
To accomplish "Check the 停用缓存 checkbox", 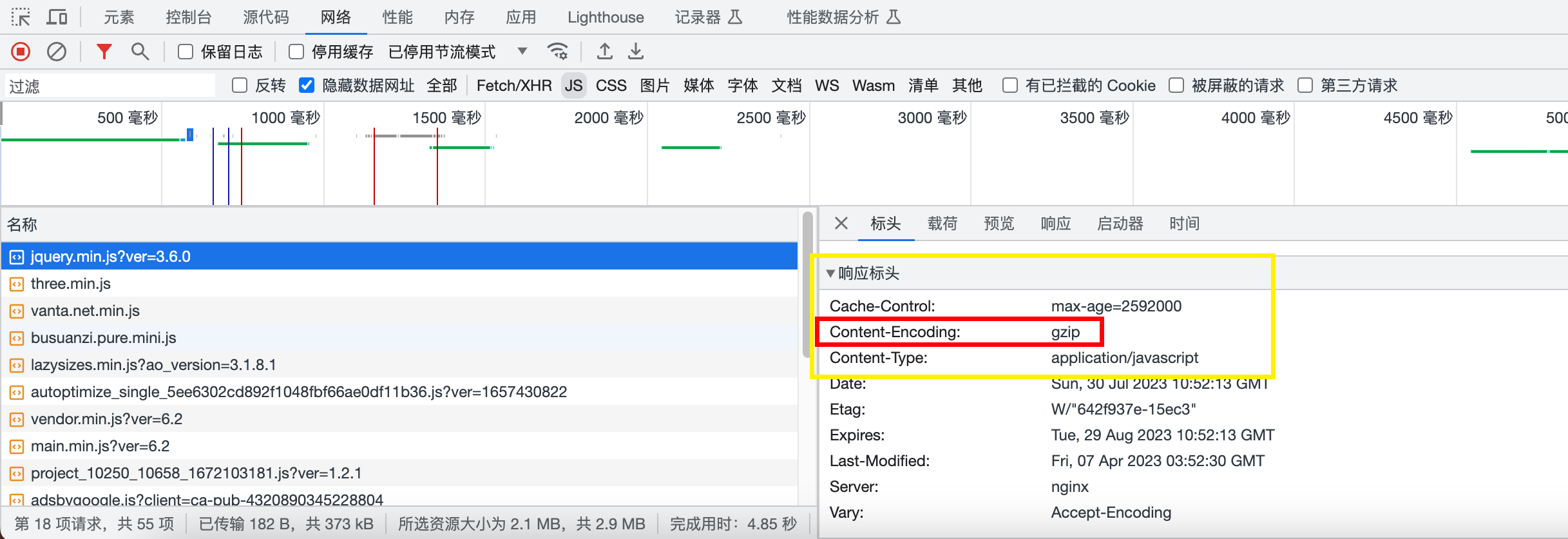I will 296,52.
